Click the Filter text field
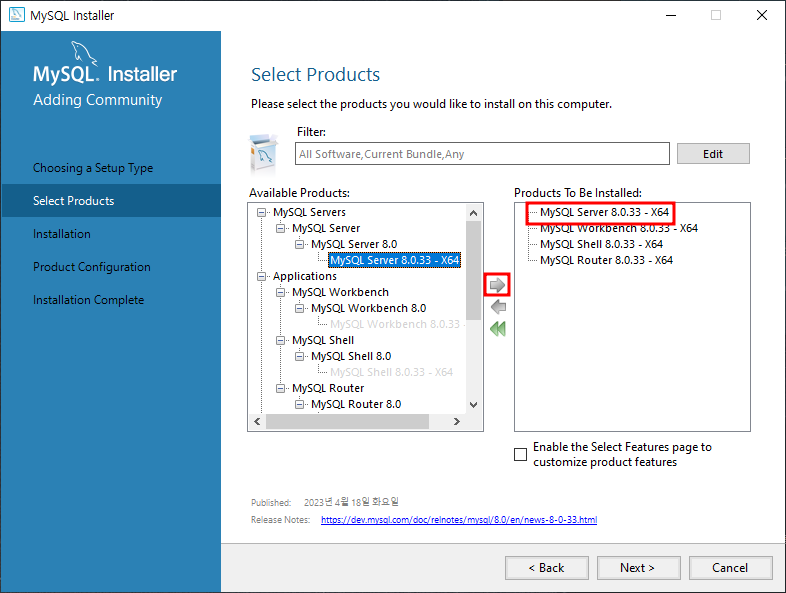This screenshot has width=786, height=593. pos(482,154)
